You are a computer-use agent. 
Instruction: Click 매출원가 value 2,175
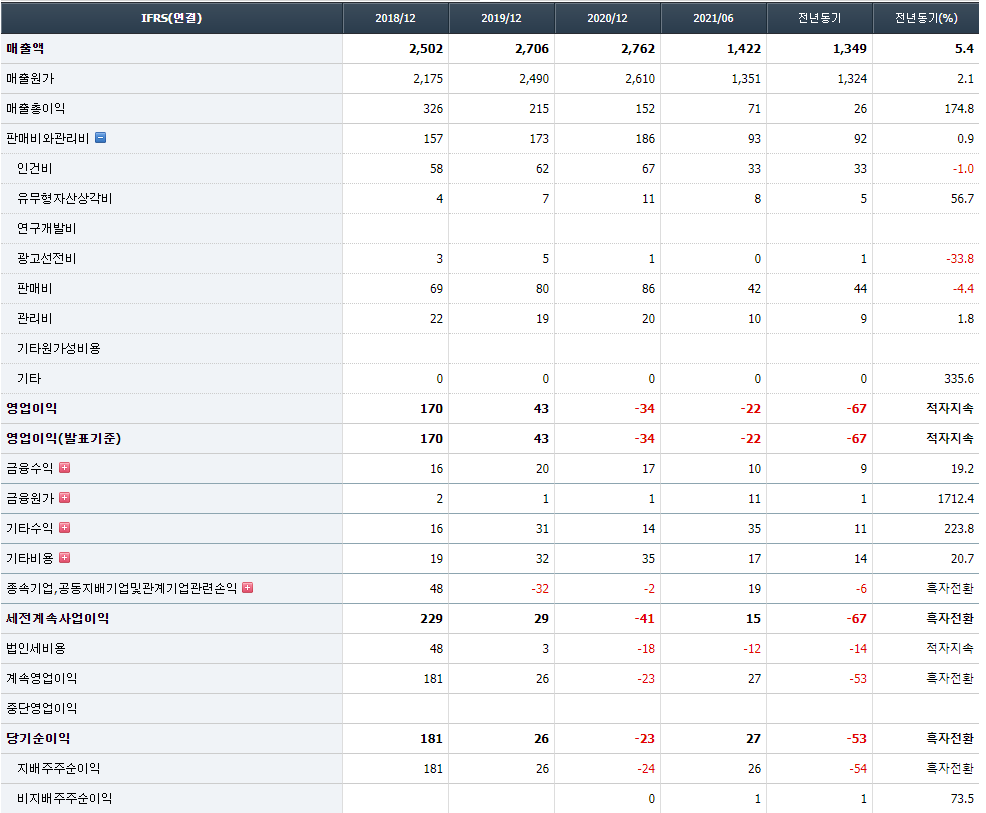[x=428, y=79]
